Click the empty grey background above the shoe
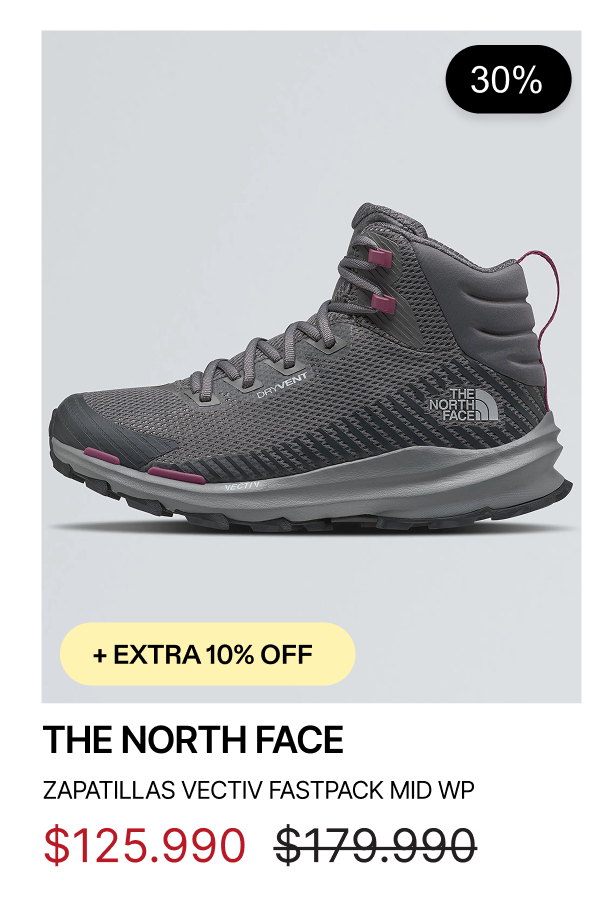Viewport: 600px width, 901px height. pos(230,115)
